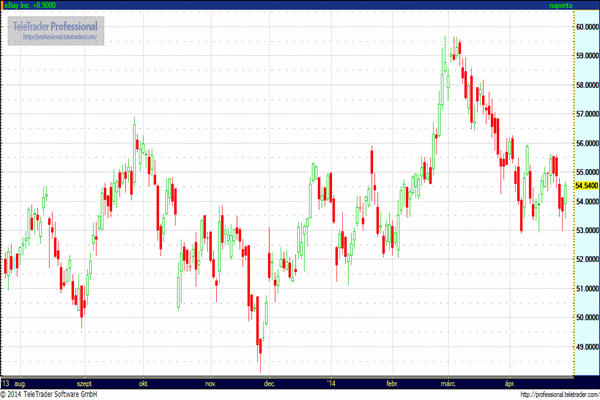Select the ápr. marker on time axis

tap(510, 383)
